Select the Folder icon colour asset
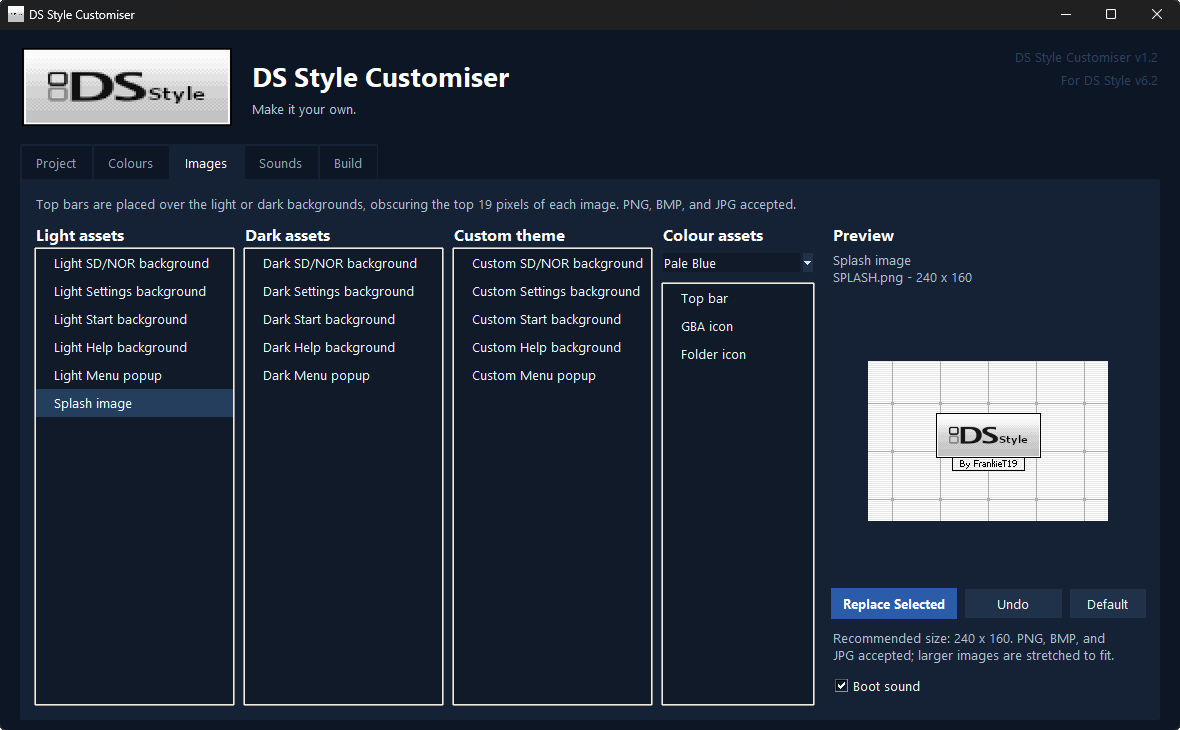 [x=738, y=354]
